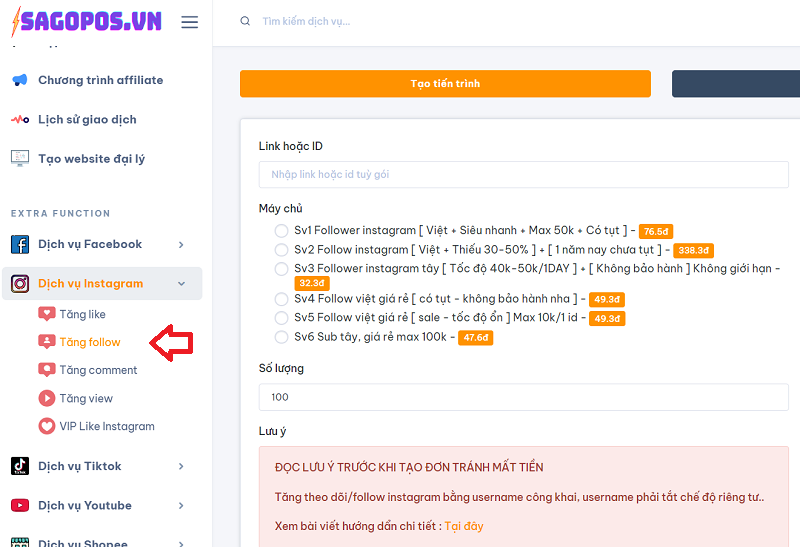Click the YouTube icon in sidebar
Screen dimensions: 800x547
[x=20, y=506]
